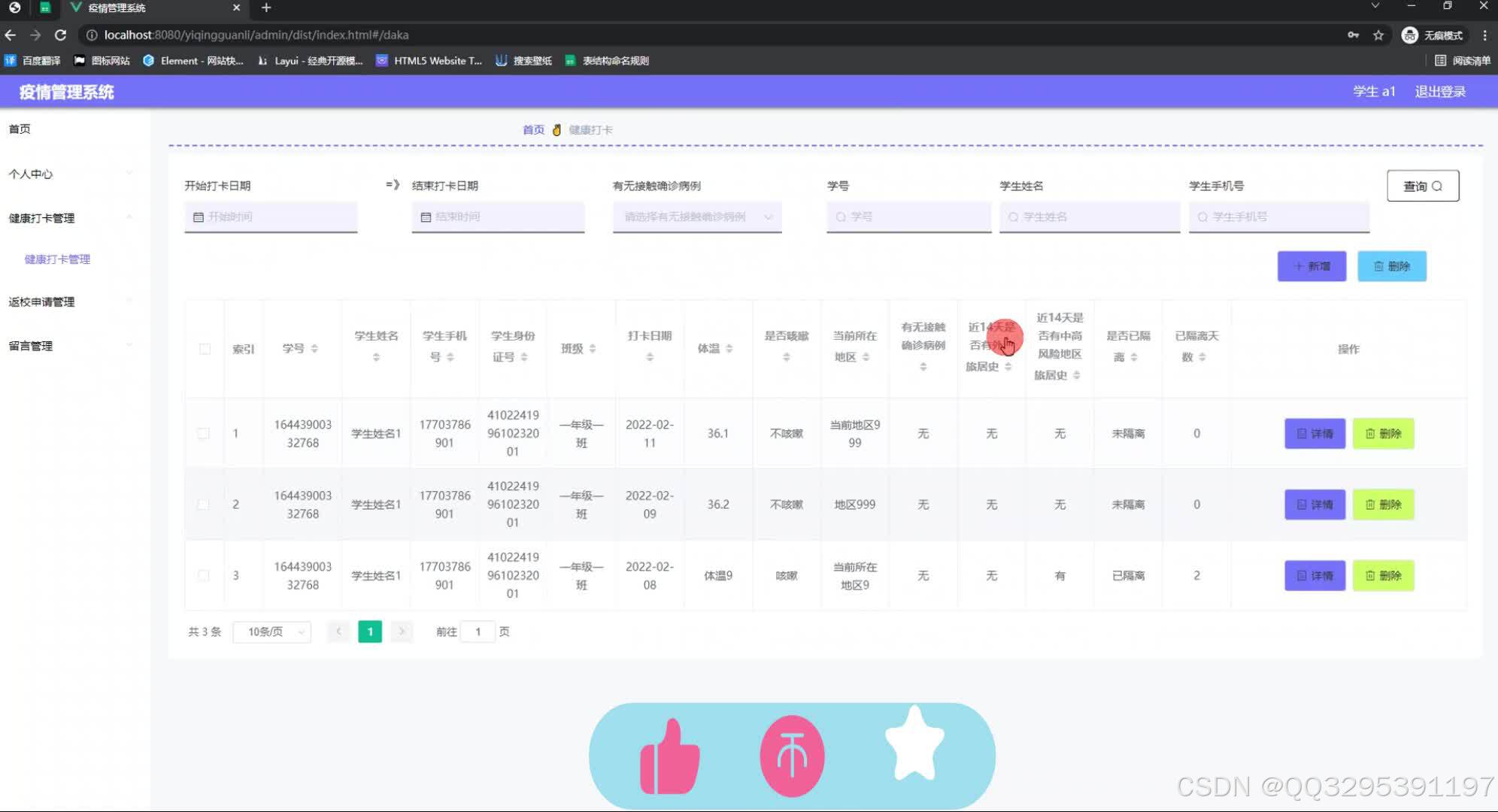This screenshot has width=1498, height=812.
Task: Sort by 学生手机号 column arrows
Action: click(x=450, y=357)
